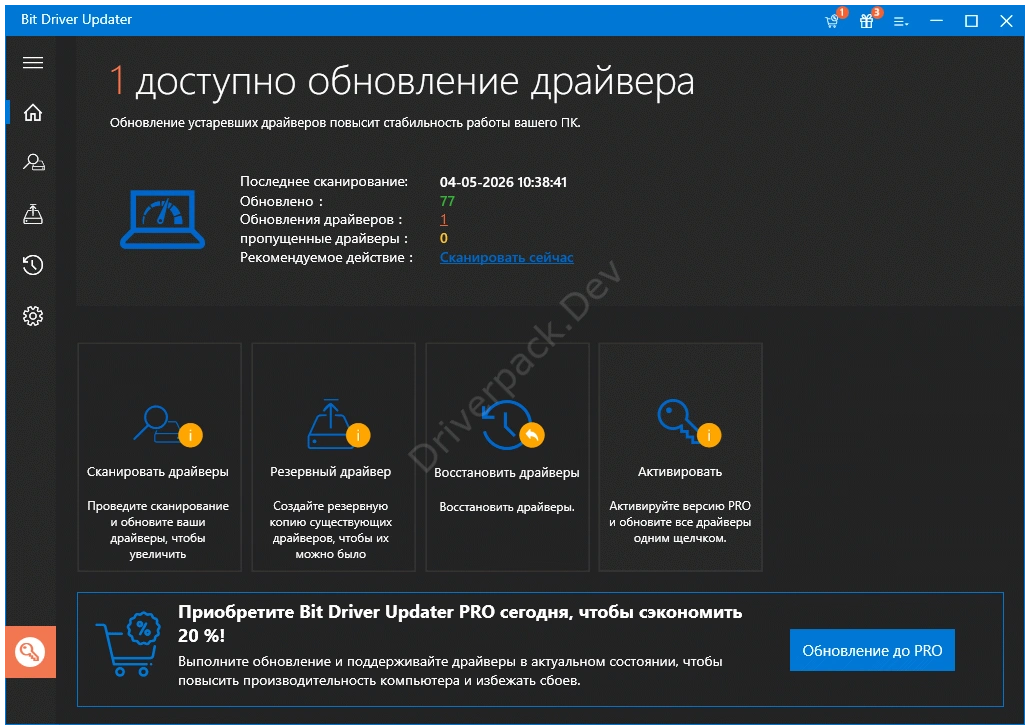
Task: Open the gift icon in title bar
Action: (x=866, y=20)
